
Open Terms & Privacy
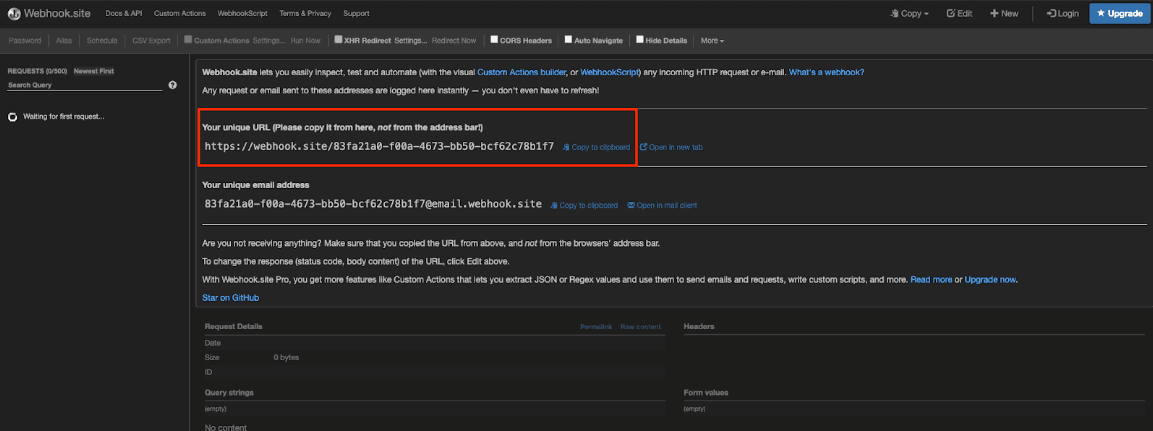[x=305, y=13]
